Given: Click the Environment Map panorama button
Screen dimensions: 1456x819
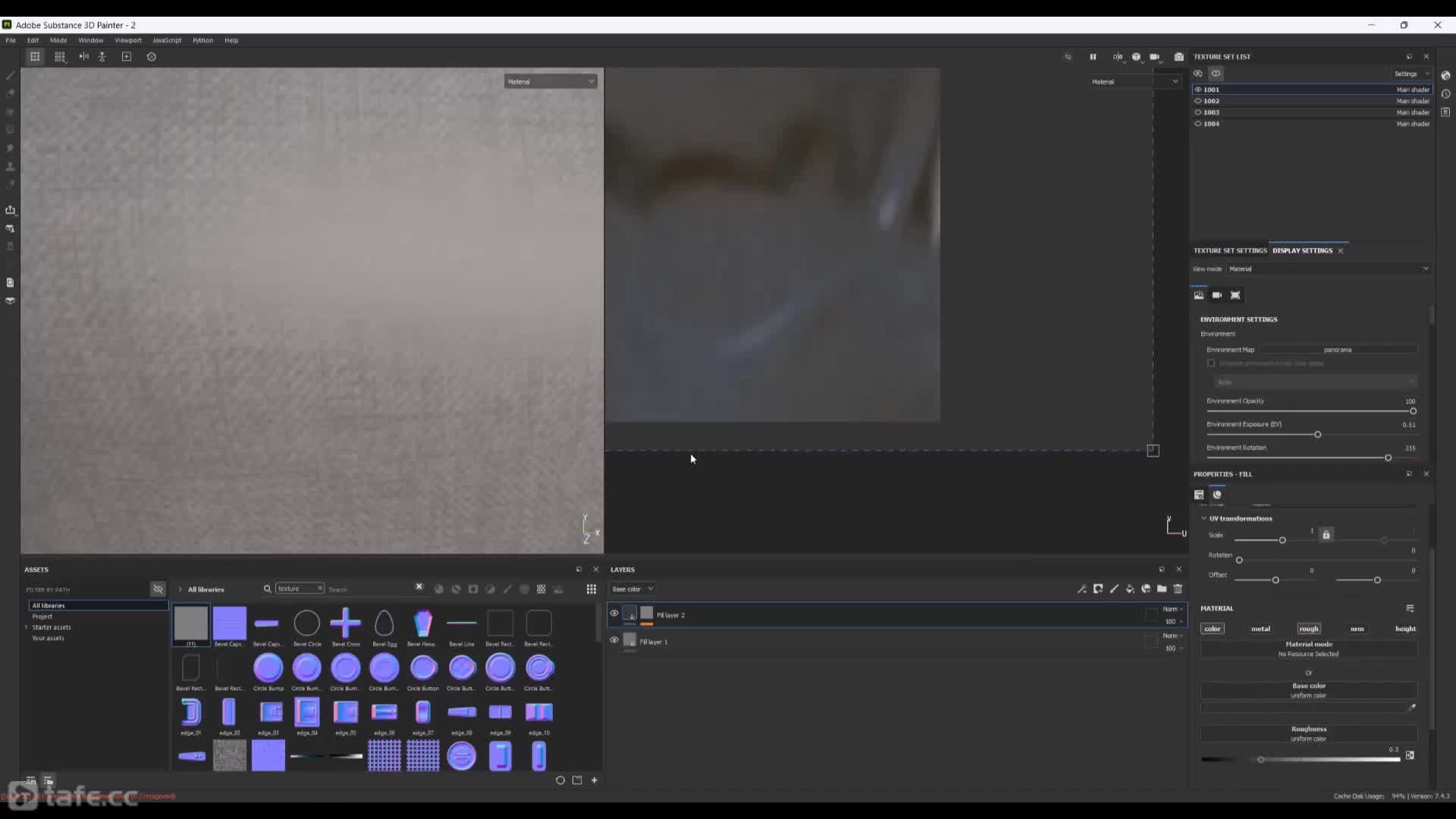Looking at the screenshot, I should 1338,350.
